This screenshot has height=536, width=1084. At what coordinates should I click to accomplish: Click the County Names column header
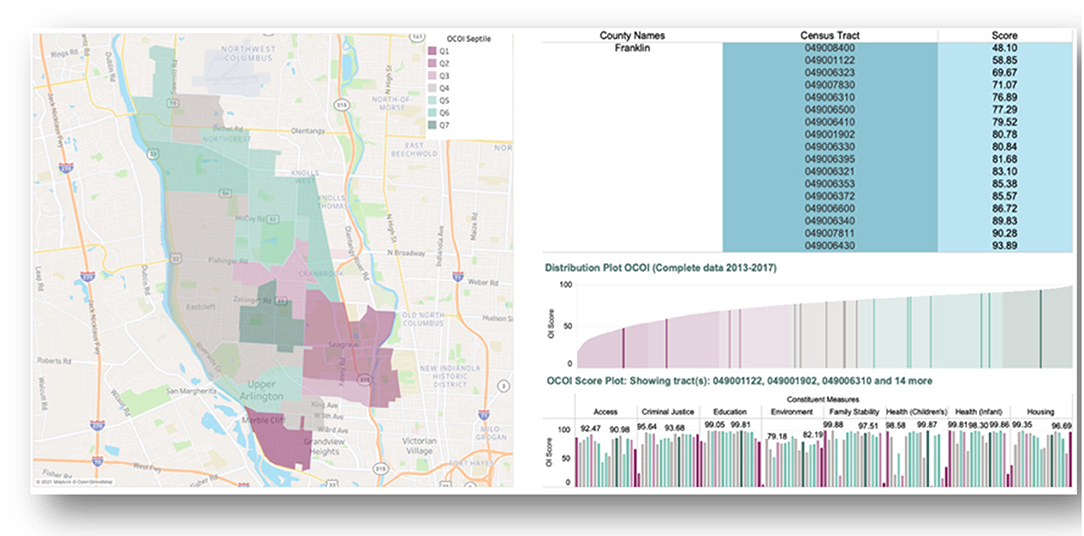[633, 35]
